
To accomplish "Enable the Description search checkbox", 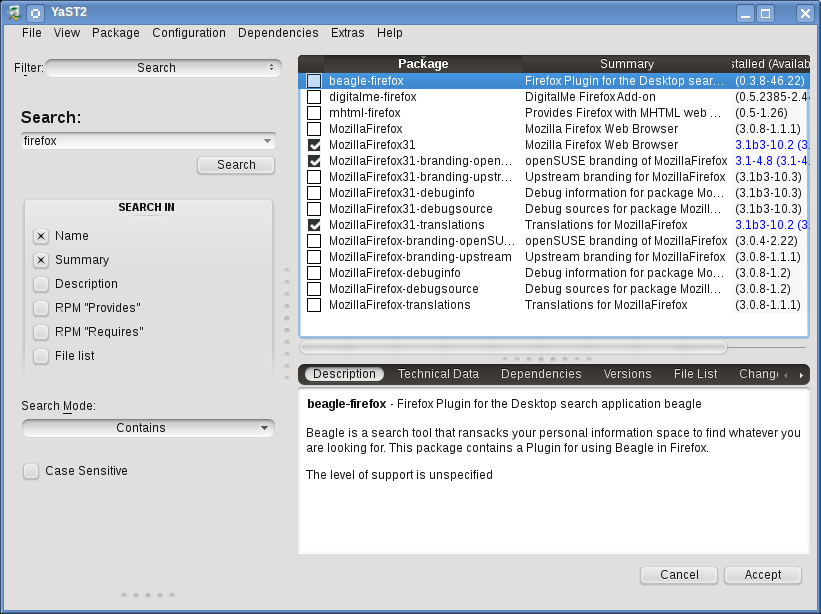I will [41, 284].
